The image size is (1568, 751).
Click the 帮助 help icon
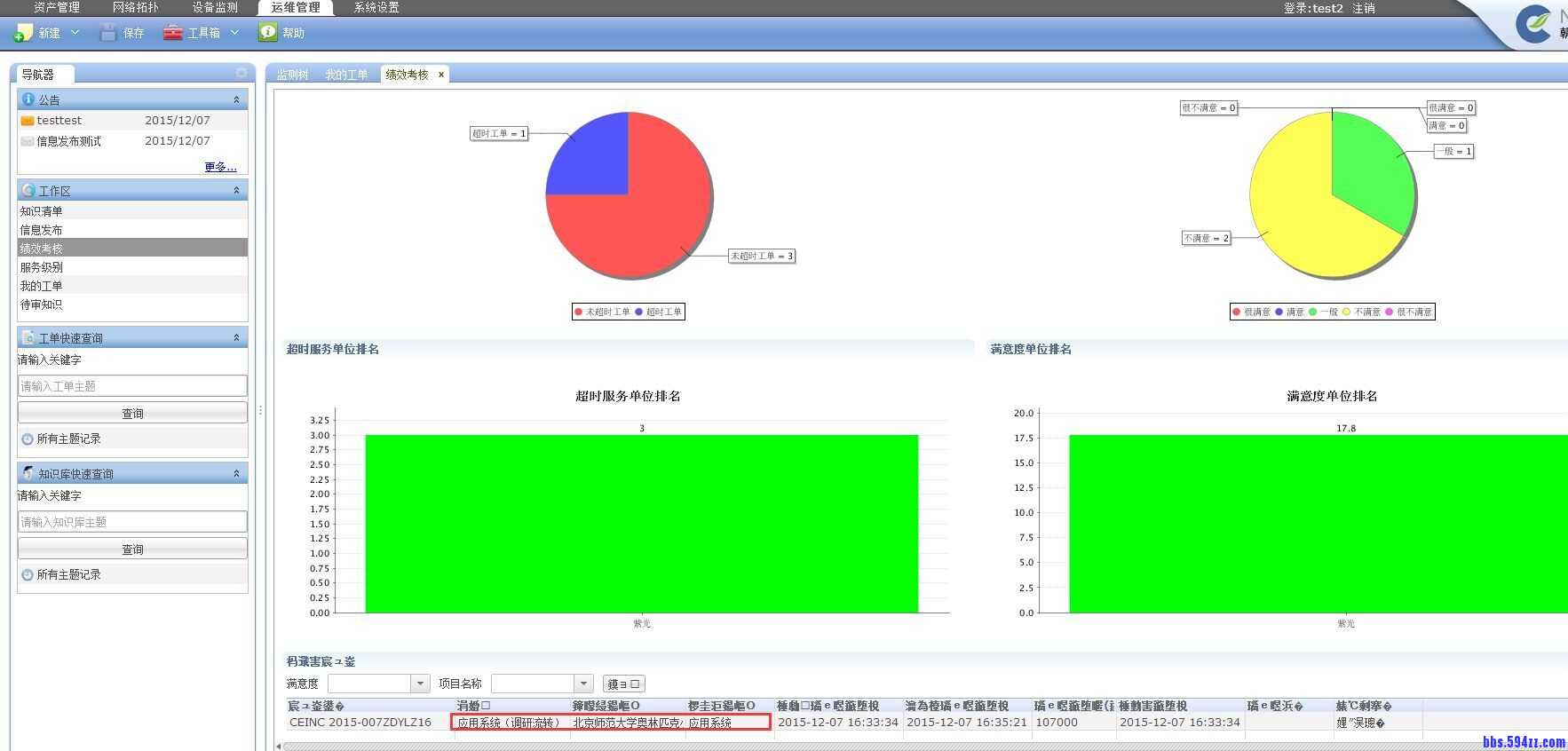click(x=267, y=33)
